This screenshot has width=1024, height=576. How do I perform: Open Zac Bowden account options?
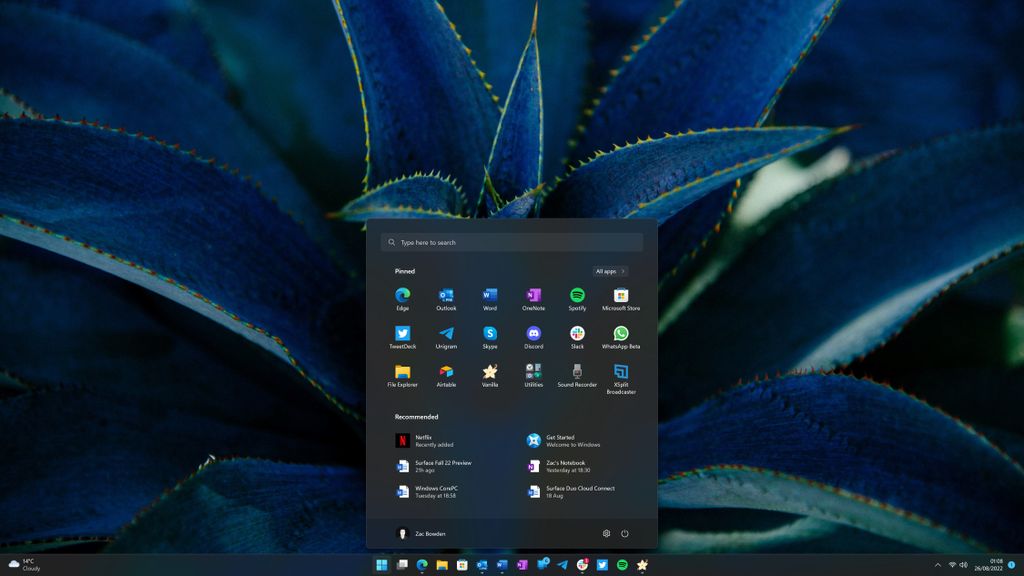pos(415,533)
